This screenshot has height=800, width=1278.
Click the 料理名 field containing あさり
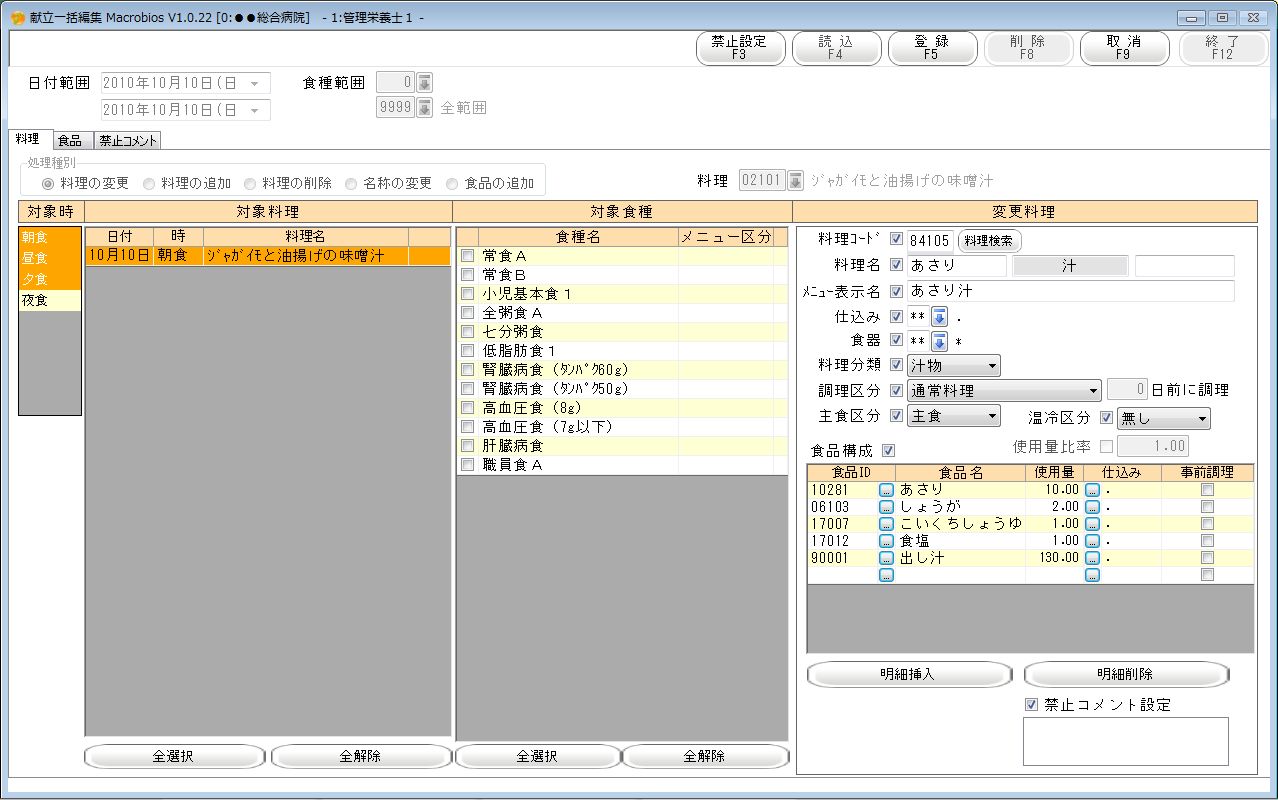(958, 266)
